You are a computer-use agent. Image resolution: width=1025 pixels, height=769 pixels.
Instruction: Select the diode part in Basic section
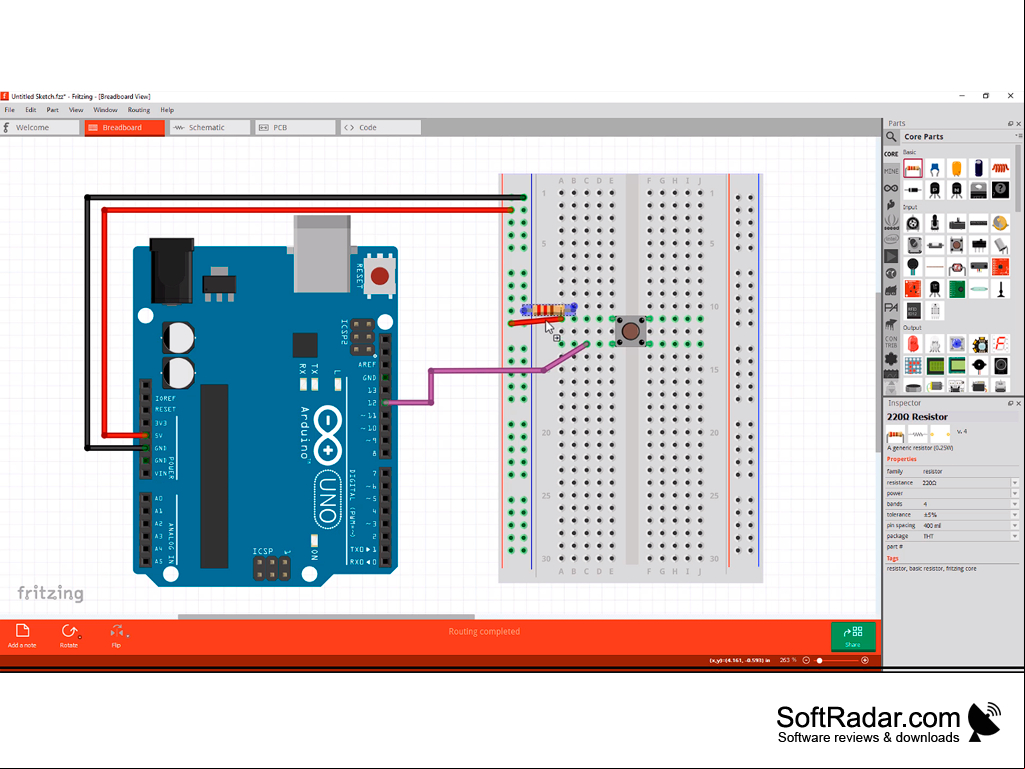pyautogui.click(x=913, y=190)
